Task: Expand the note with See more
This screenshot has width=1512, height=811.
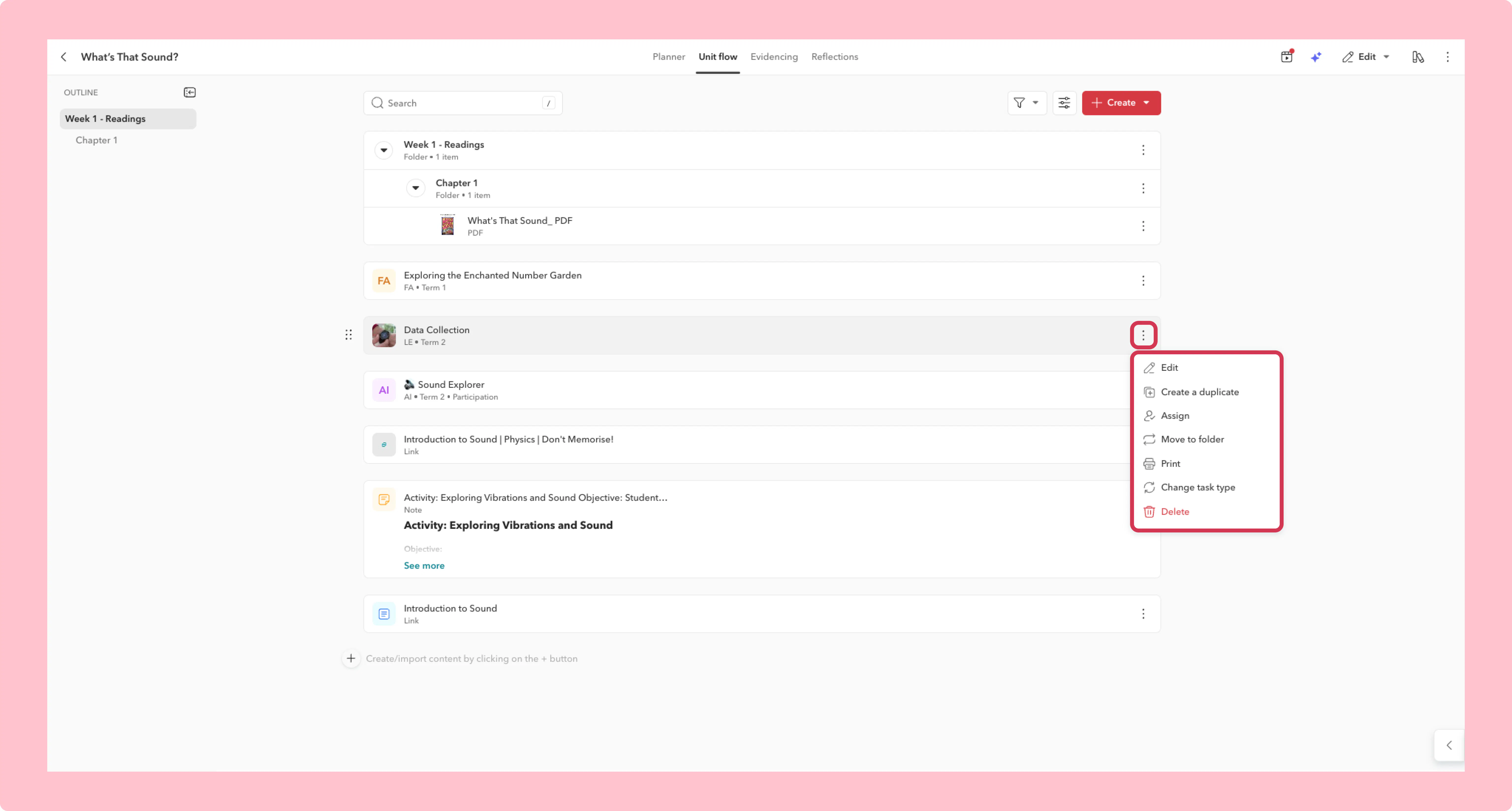Action: tap(424, 566)
